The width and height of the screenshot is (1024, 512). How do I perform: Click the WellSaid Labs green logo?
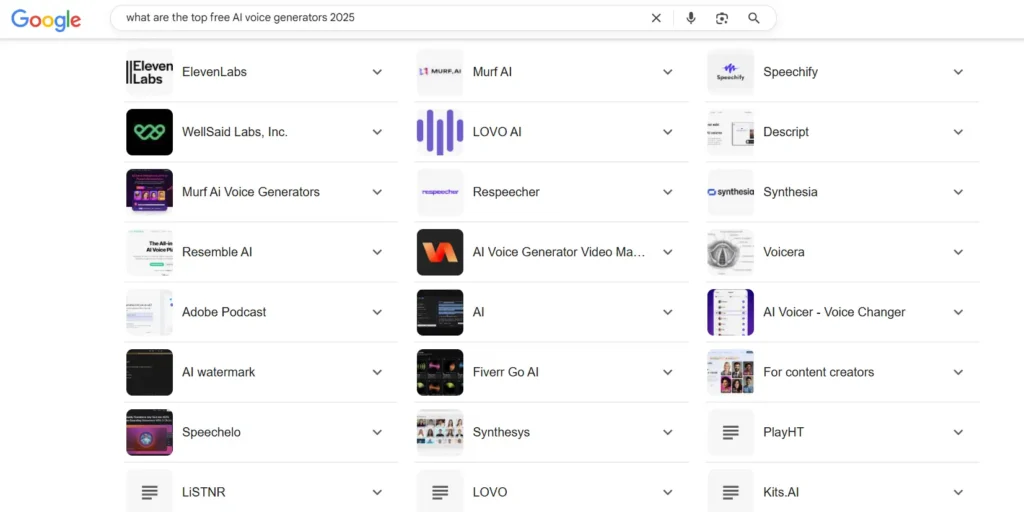pyautogui.click(x=149, y=132)
